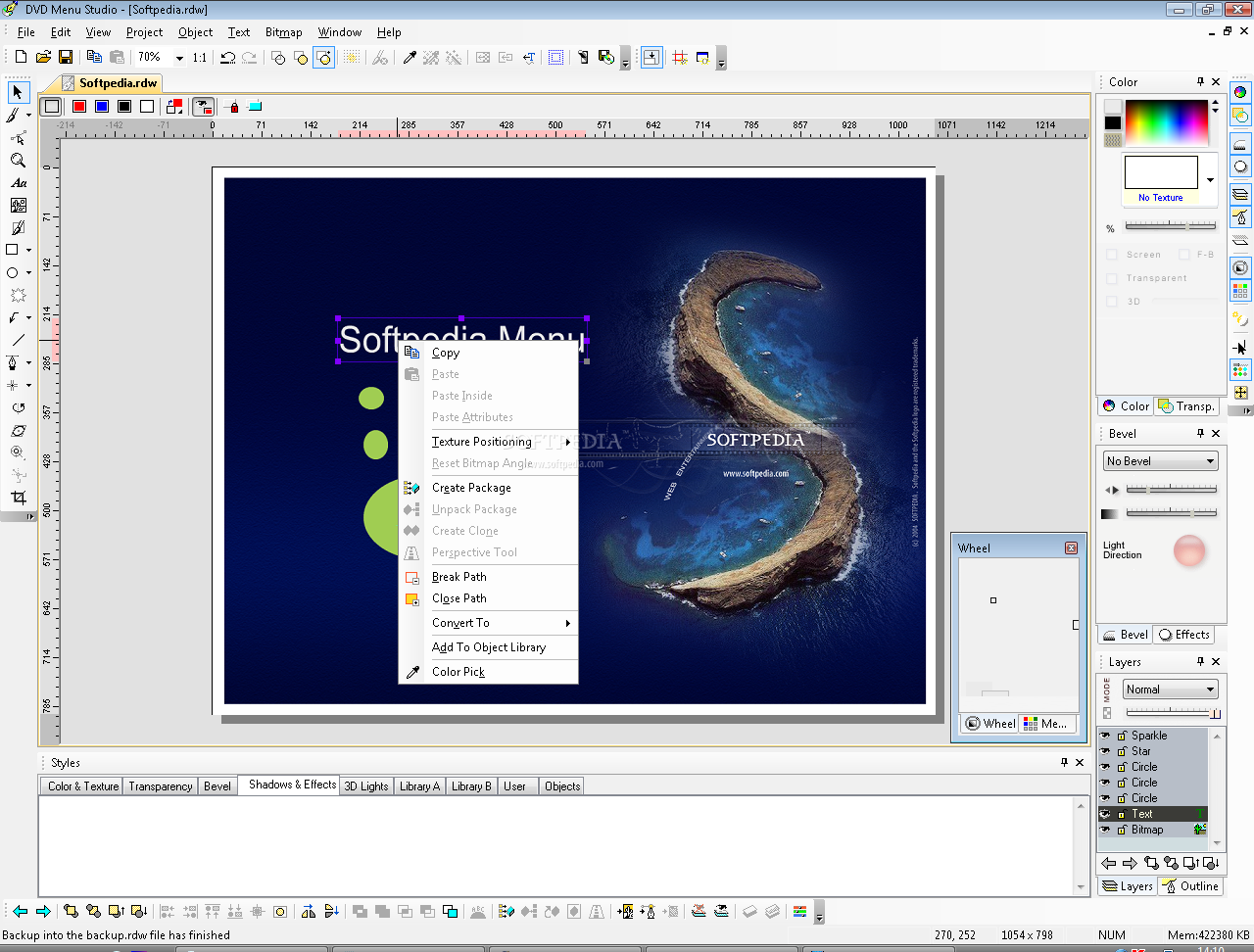1254x952 pixels.
Task: Select the Star layer row
Action: click(x=1152, y=751)
